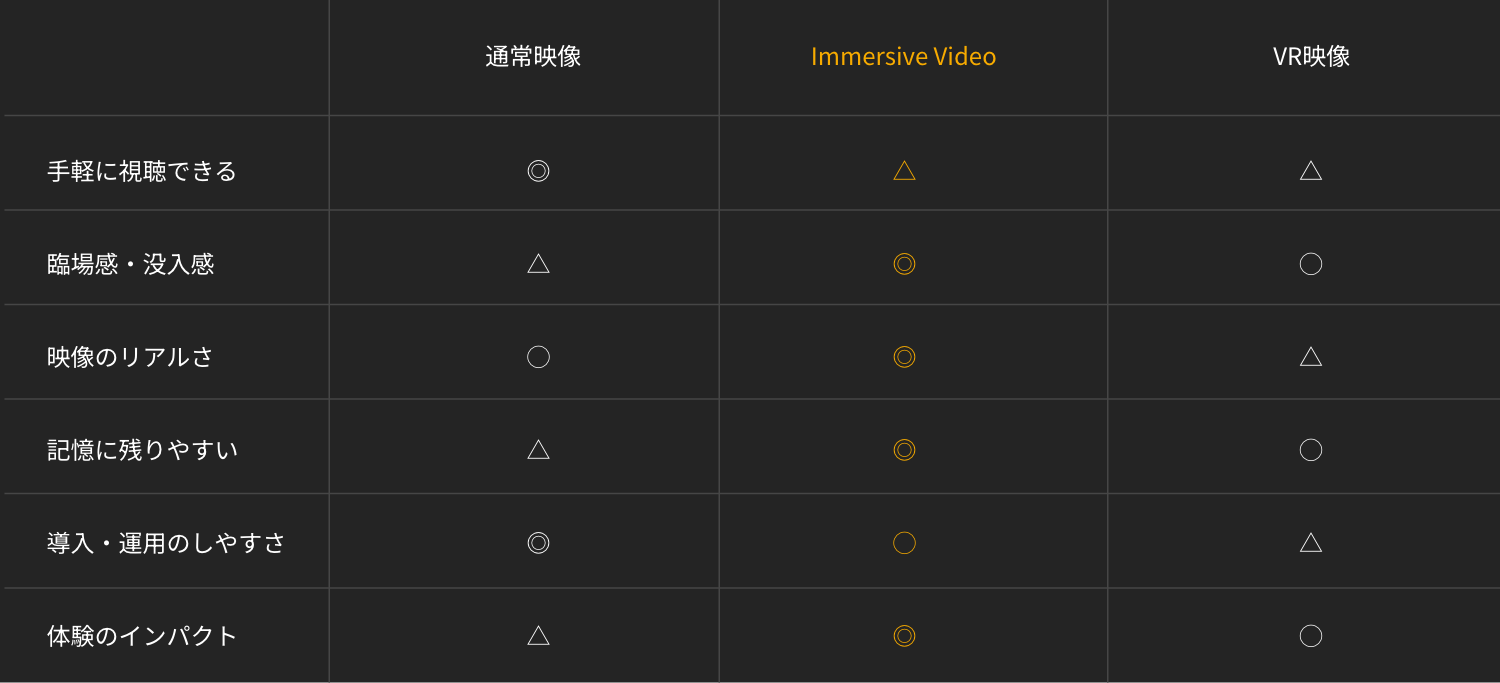The width and height of the screenshot is (1500, 683).
Task: Select the VR映像 circle in 臨場感・没入感 row
Action: pos(1311,264)
